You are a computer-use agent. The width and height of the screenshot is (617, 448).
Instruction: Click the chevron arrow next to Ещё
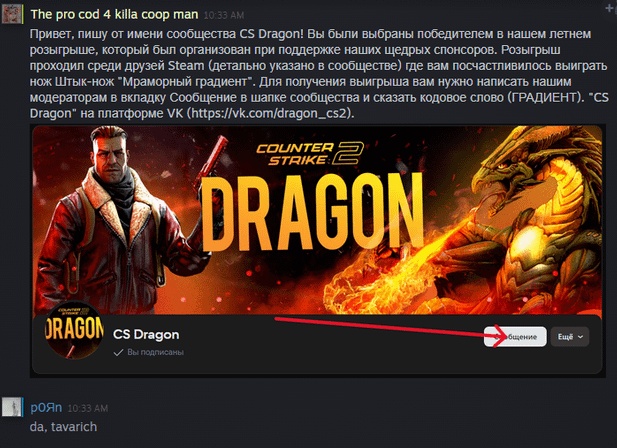click(580, 337)
